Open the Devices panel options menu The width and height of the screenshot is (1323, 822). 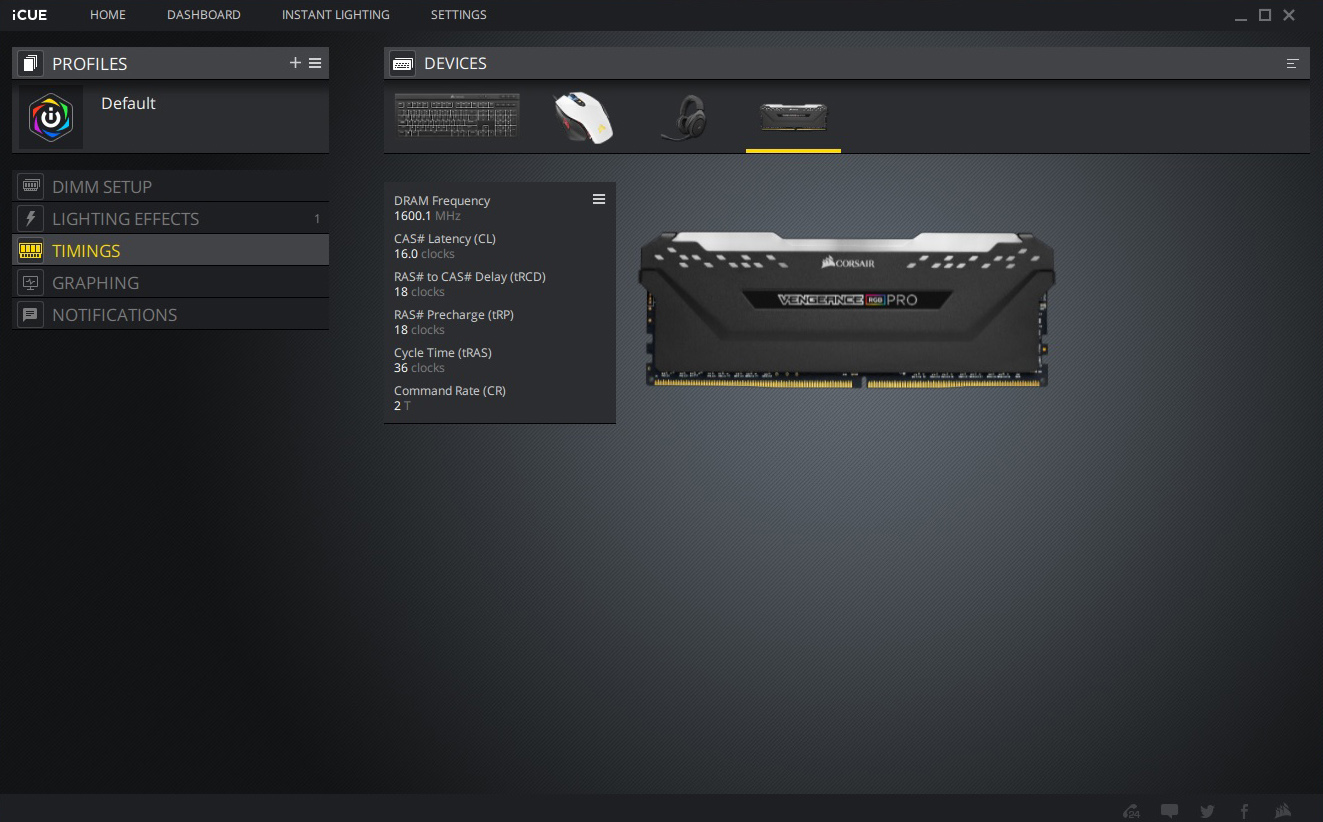(1292, 63)
